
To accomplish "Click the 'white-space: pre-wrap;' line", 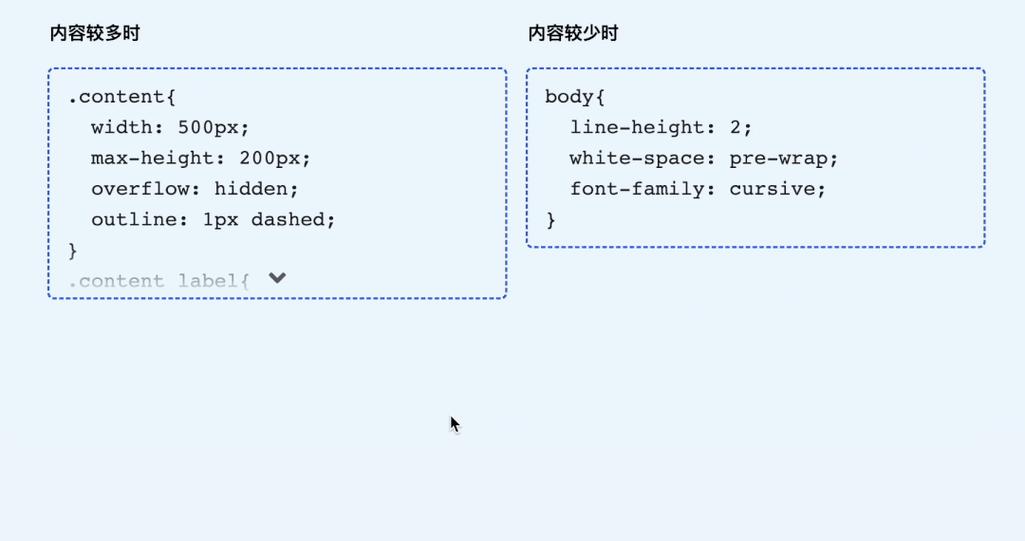I will (x=703, y=158).
